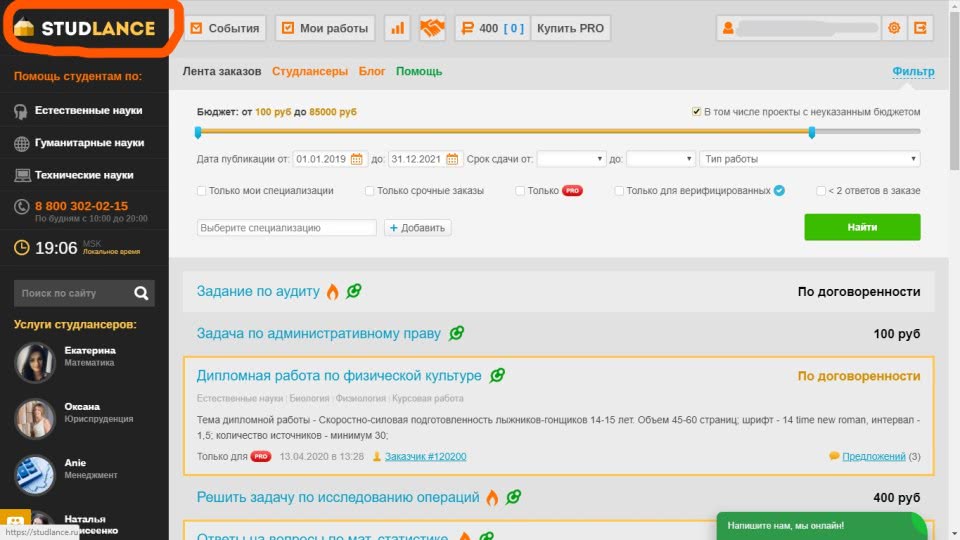
Task: Expand the 'Тип работы' dropdown
Action: point(809,159)
